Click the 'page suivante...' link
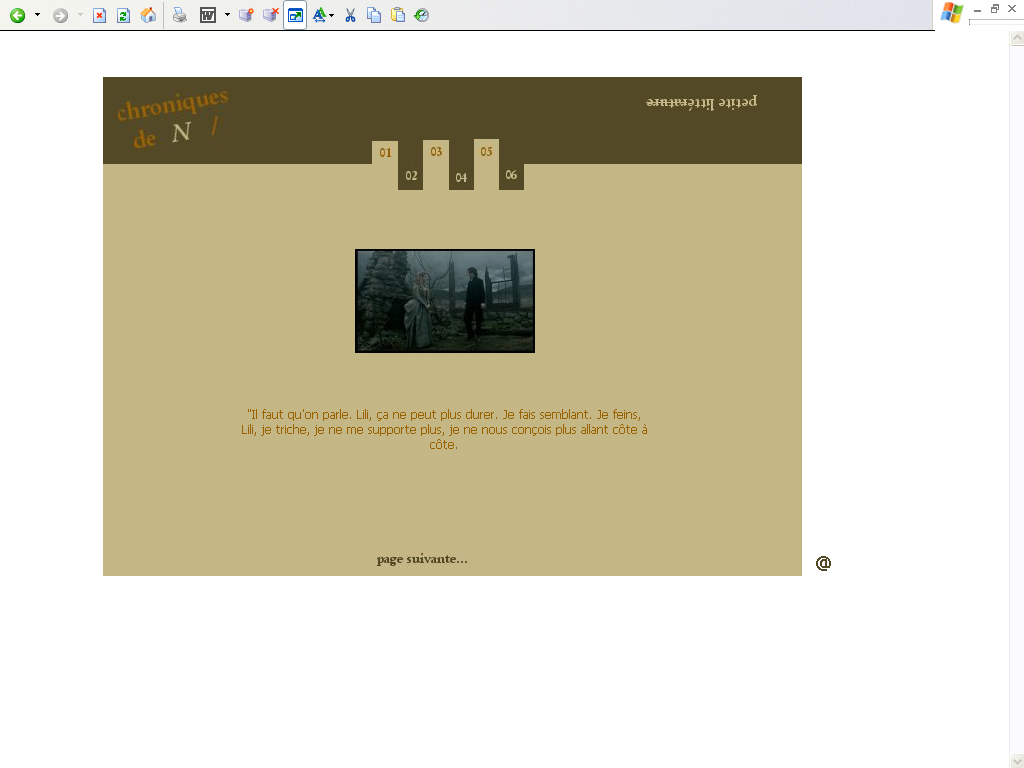This screenshot has width=1024, height=768. (422, 560)
